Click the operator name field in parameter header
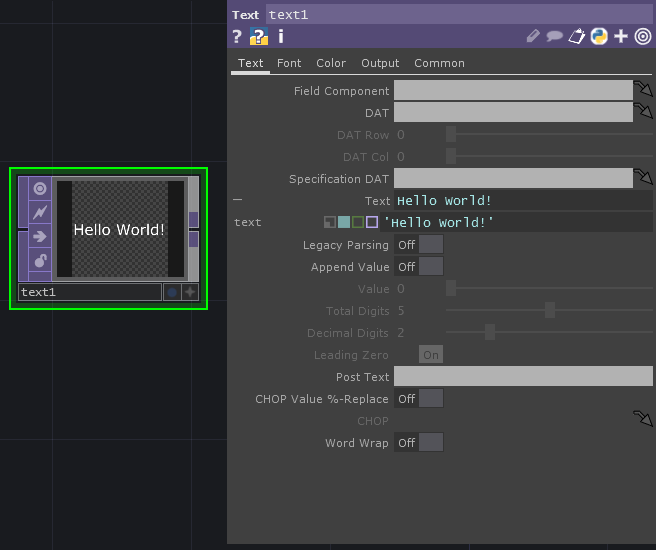The image size is (656, 550). click(x=459, y=15)
